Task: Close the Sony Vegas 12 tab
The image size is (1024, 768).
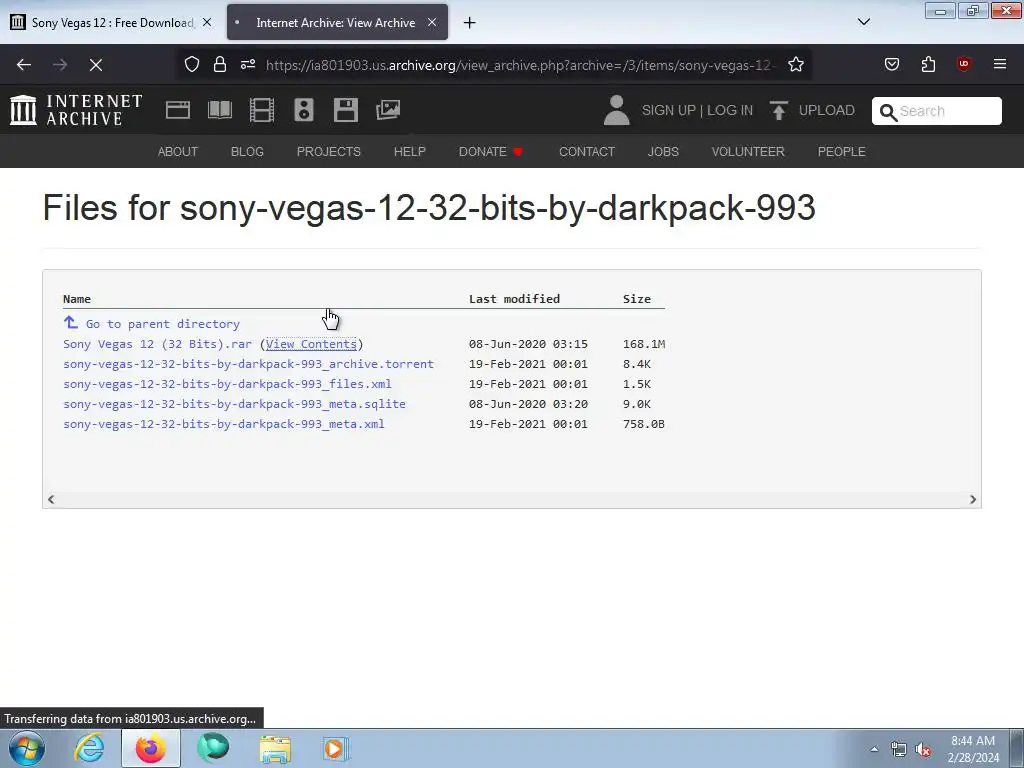Action: 207,22
